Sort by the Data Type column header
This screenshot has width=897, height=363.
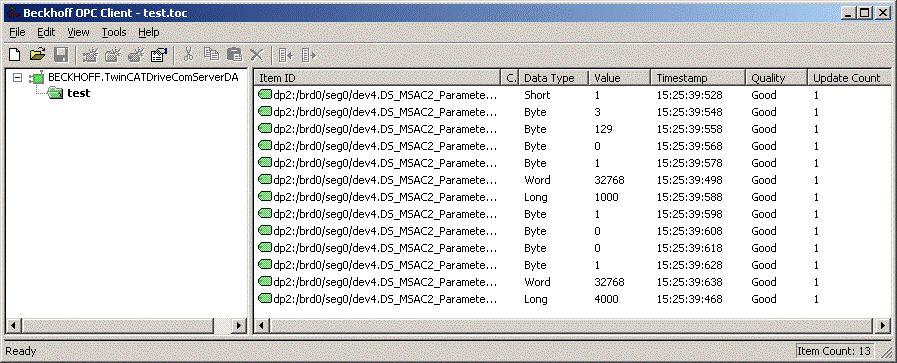click(x=554, y=78)
